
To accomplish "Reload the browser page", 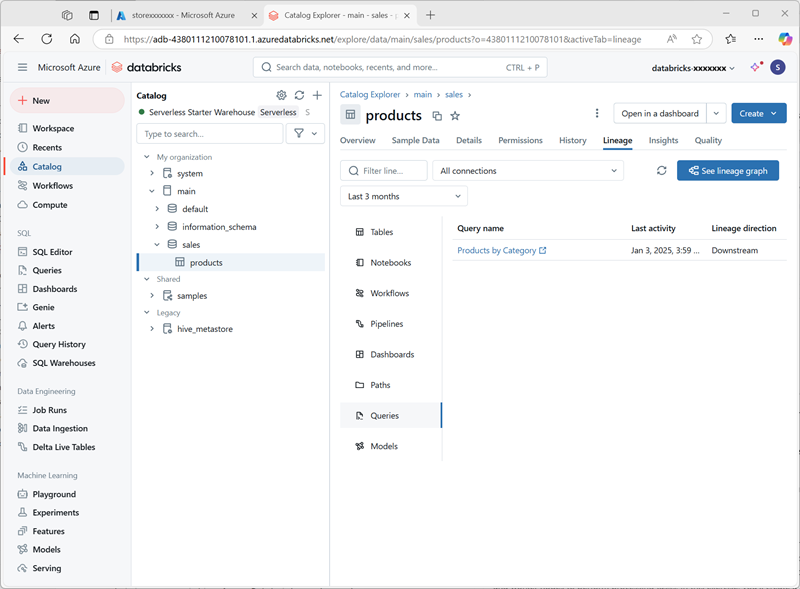I will pyautogui.click(x=46, y=39).
